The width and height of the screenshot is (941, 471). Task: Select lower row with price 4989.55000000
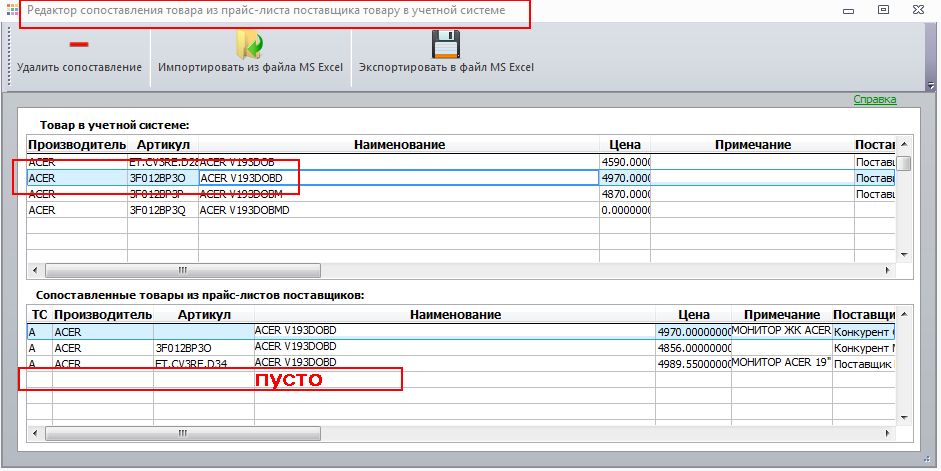click(461, 364)
